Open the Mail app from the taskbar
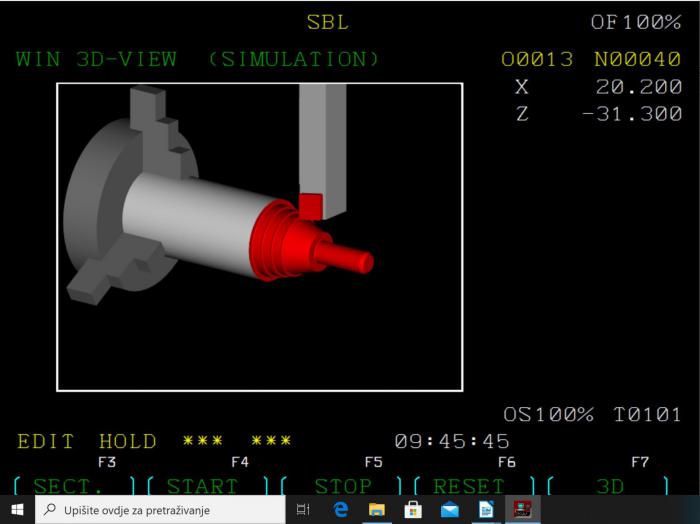Screen dimensions: 700x524 [x=449, y=510]
